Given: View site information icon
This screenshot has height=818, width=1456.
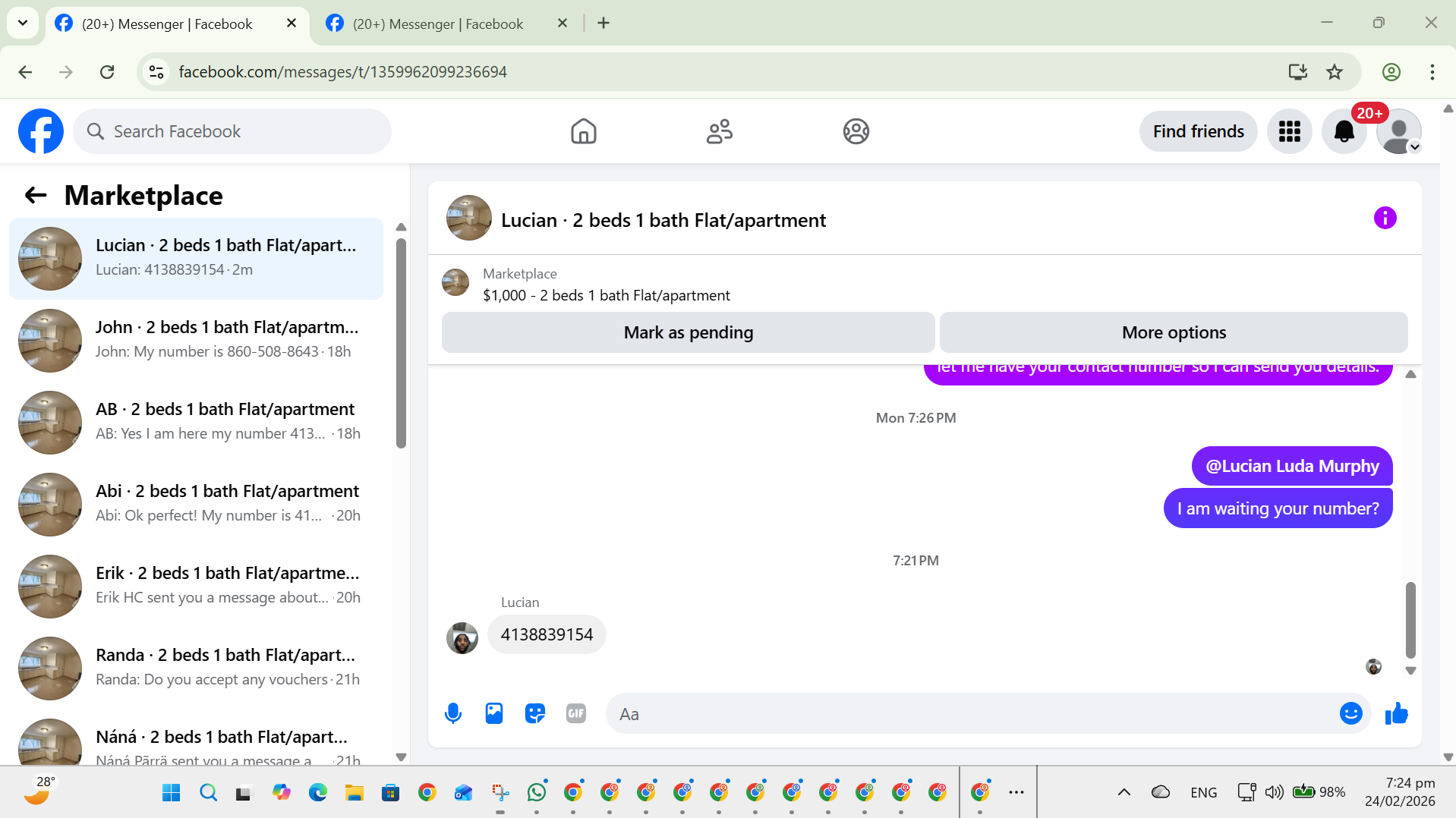Looking at the screenshot, I should [x=156, y=72].
